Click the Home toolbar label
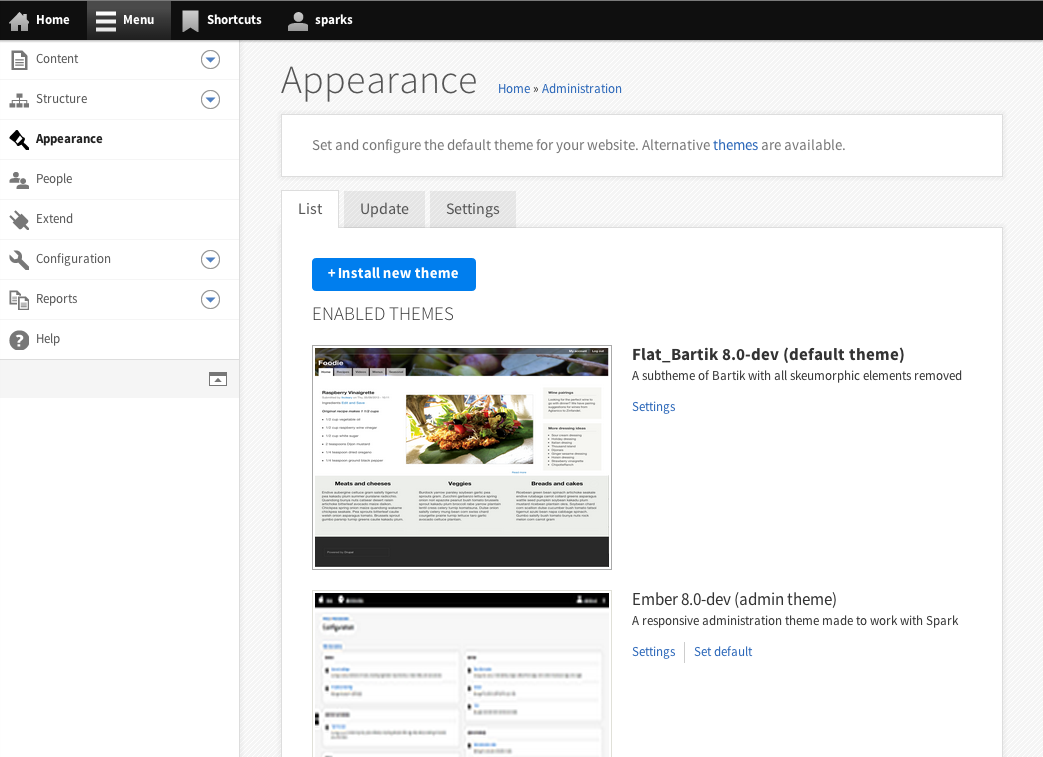 53,20
